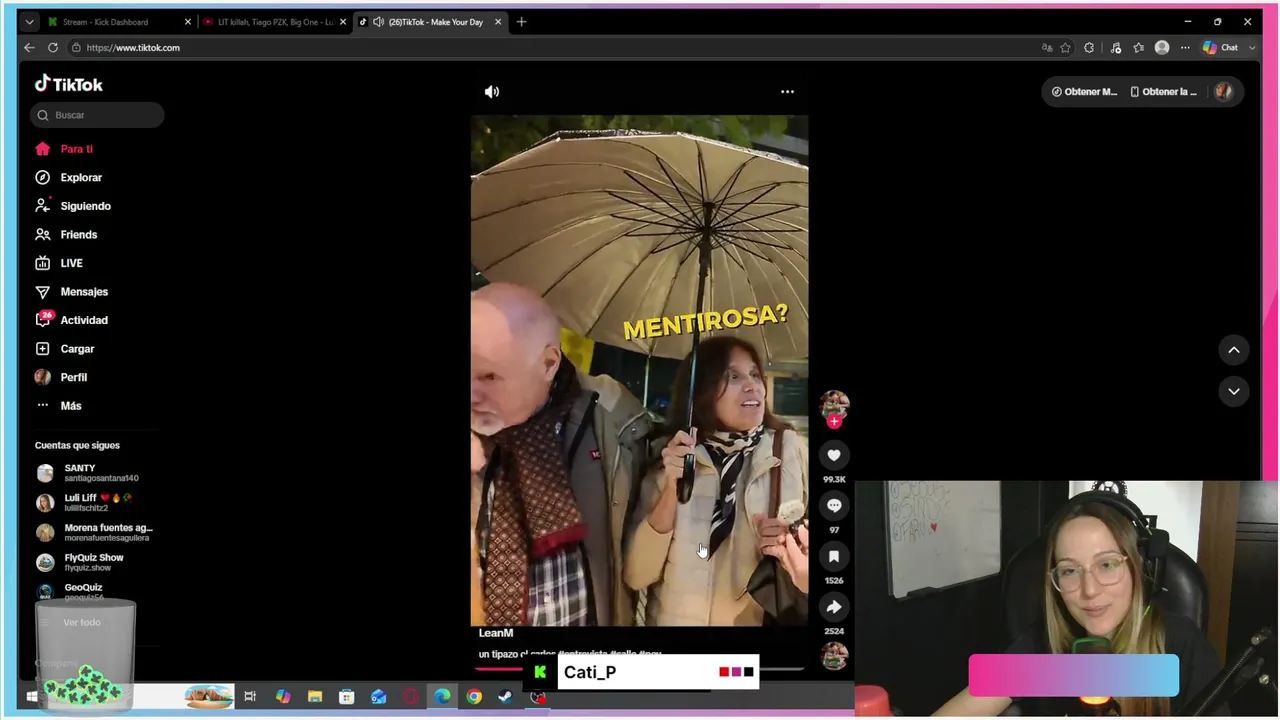Favorite this page with the star icon

[x=1066, y=48]
